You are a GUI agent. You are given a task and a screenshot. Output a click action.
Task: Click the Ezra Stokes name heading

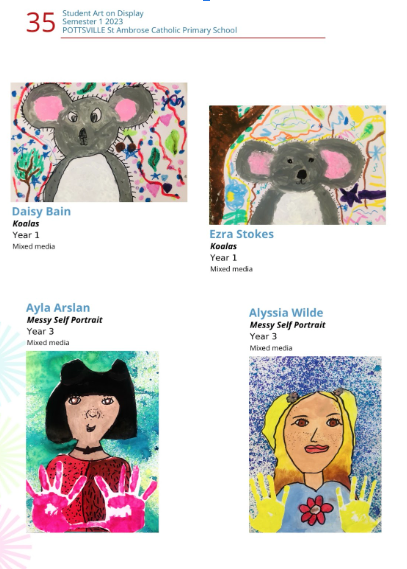242,234
